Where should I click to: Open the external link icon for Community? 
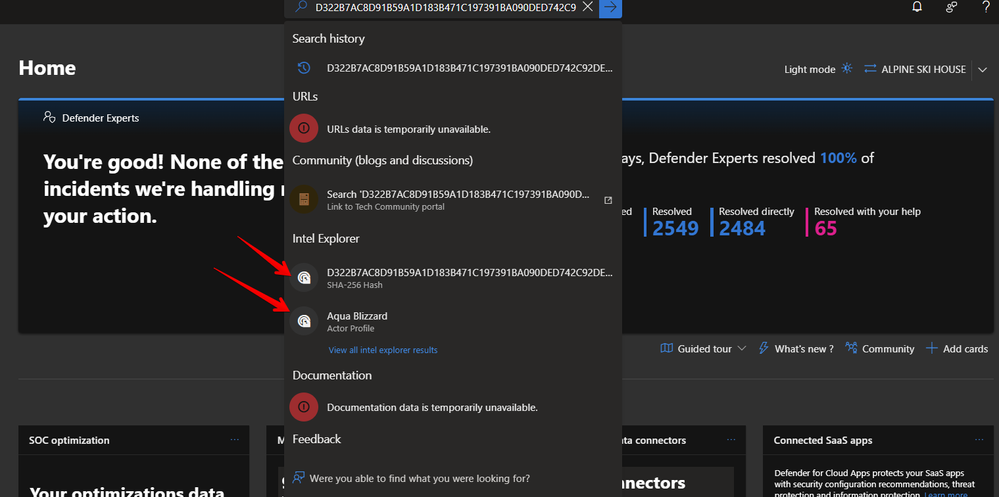pos(608,200)
